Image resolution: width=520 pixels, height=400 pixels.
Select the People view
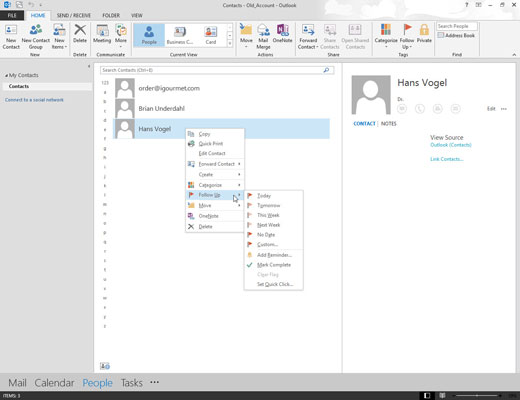[x=149, y=35]
